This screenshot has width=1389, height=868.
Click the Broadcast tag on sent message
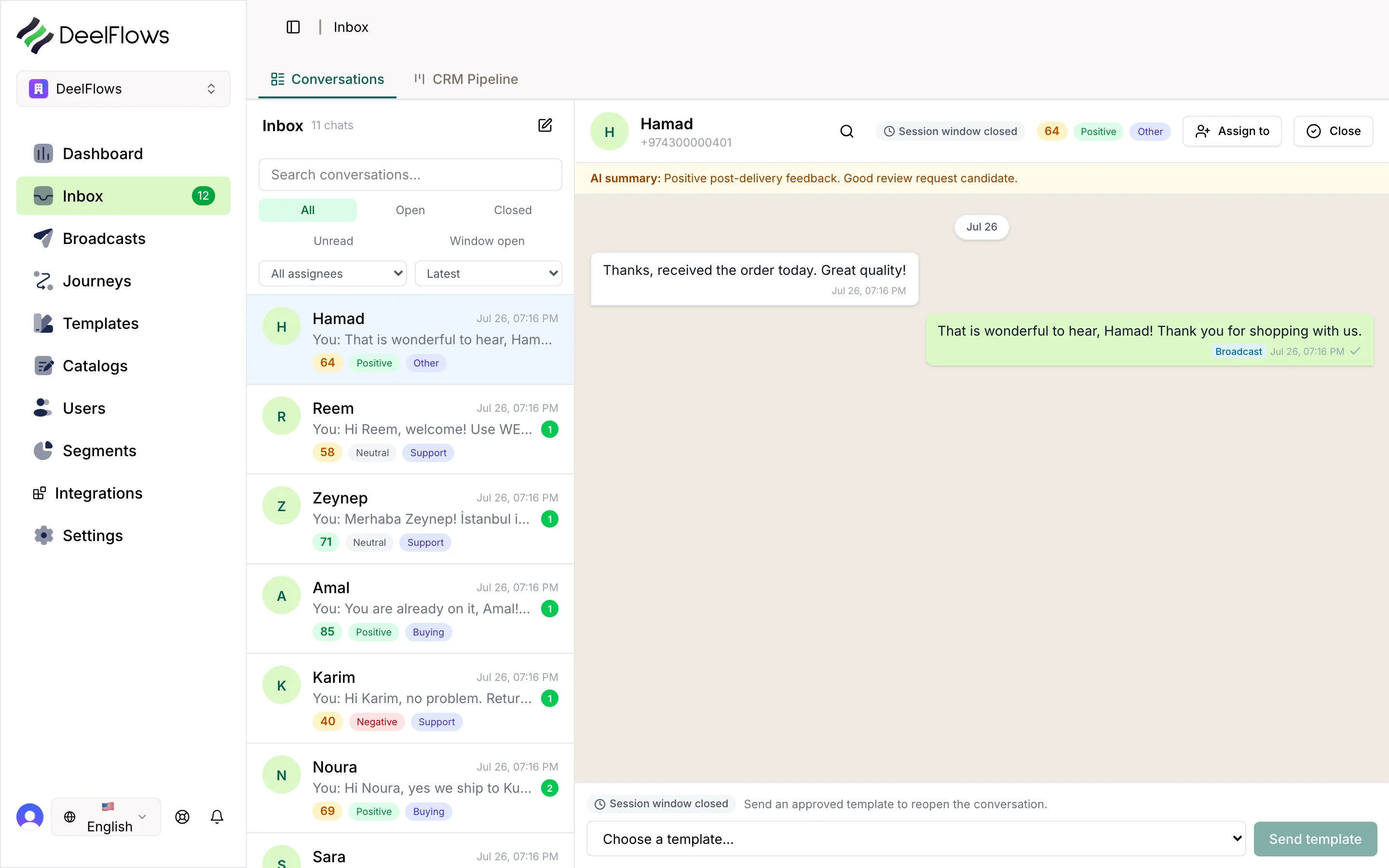(1239, 352)
